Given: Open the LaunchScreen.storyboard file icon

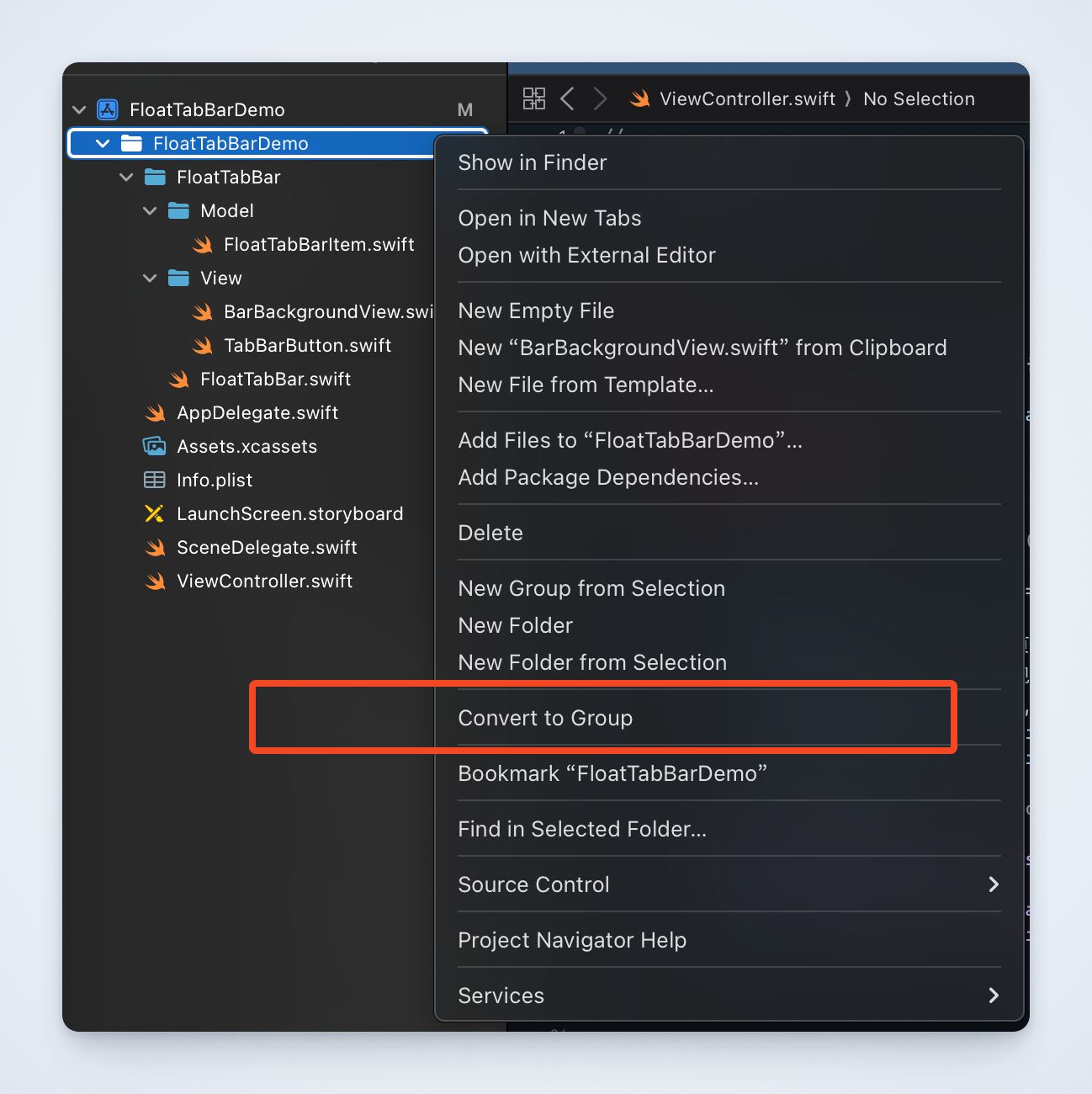Looking at the screenshot, I should [154, 513].
